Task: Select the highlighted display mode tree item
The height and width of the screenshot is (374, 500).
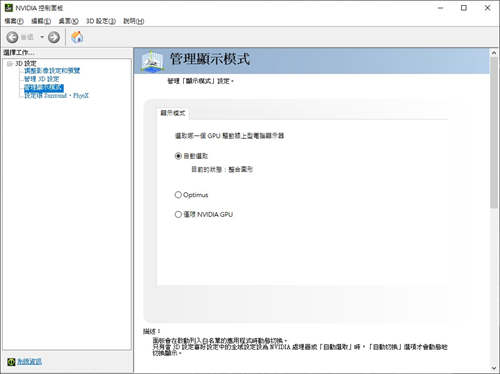Action: [x=44, y=87]
